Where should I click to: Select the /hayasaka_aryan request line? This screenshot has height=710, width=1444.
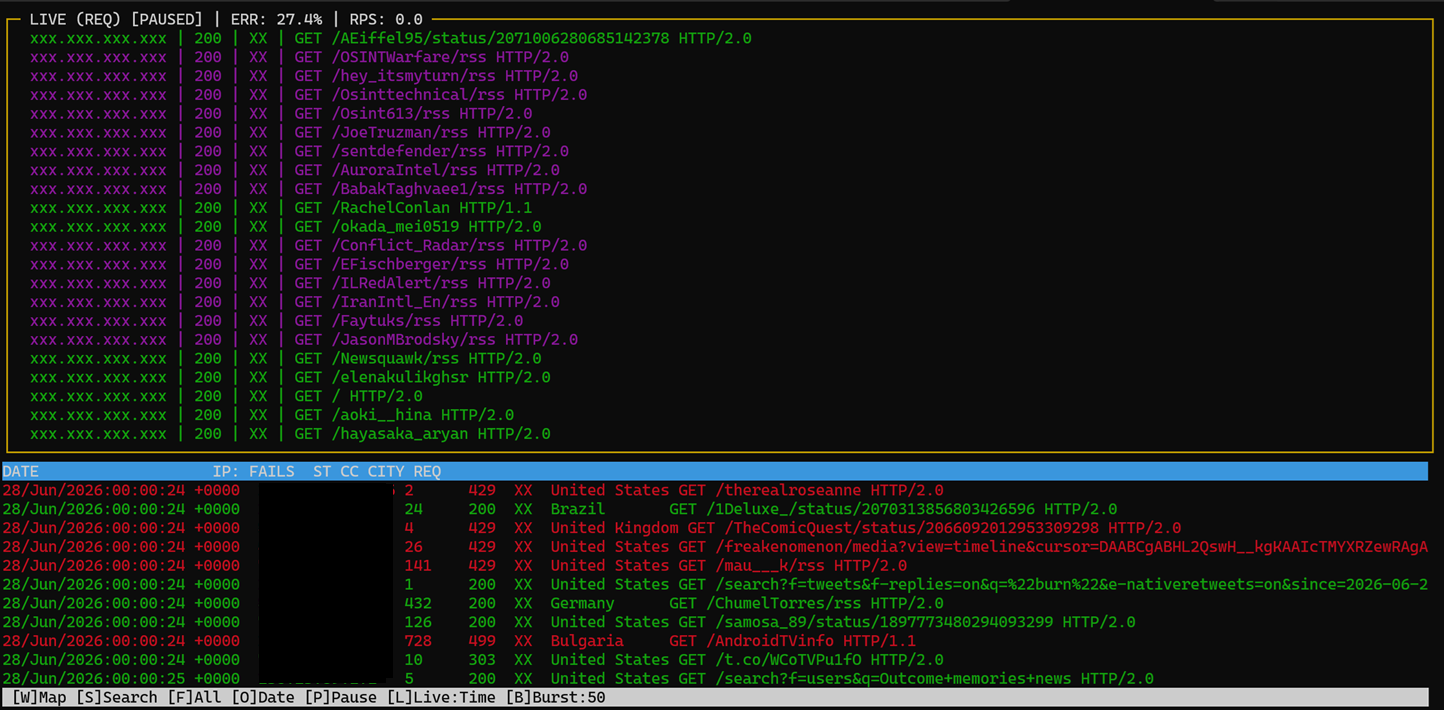pos(290,434)
